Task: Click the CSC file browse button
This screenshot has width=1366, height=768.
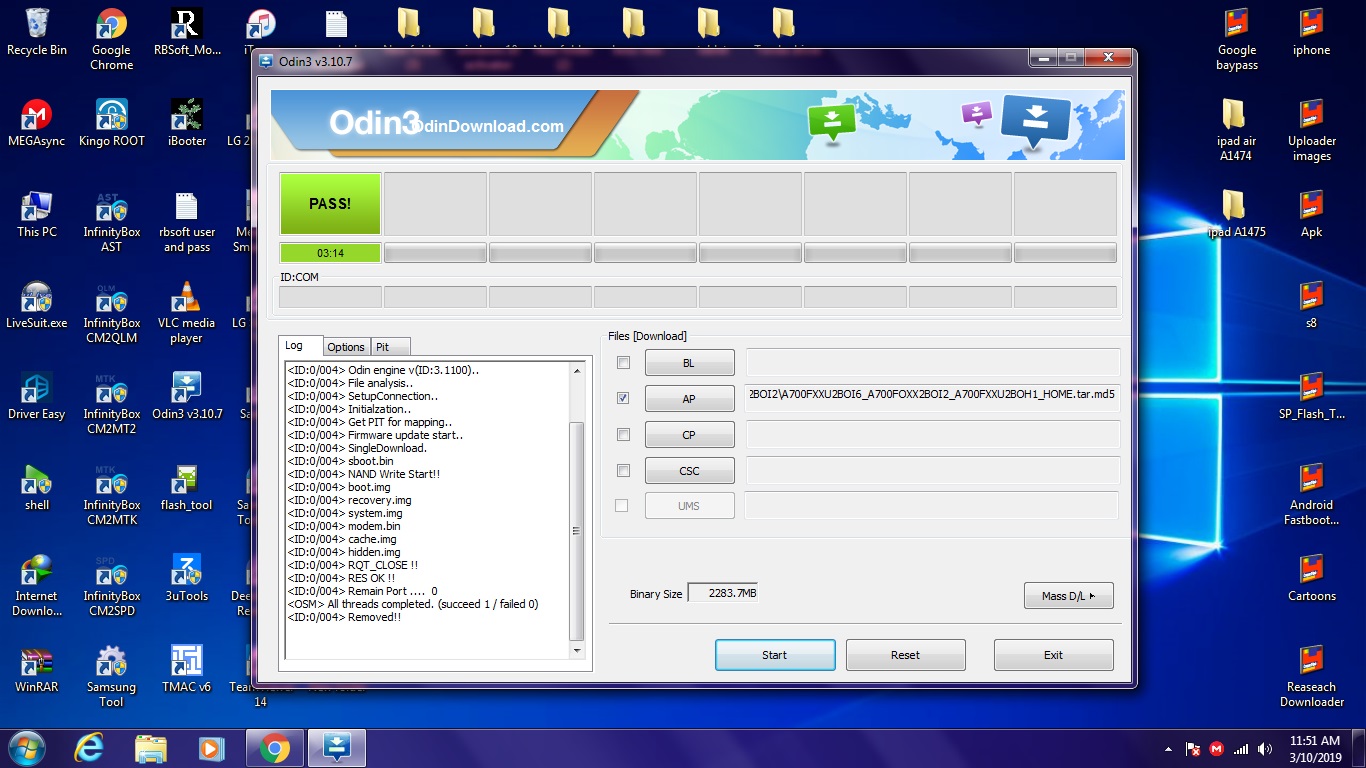Action: pos(689,471)
